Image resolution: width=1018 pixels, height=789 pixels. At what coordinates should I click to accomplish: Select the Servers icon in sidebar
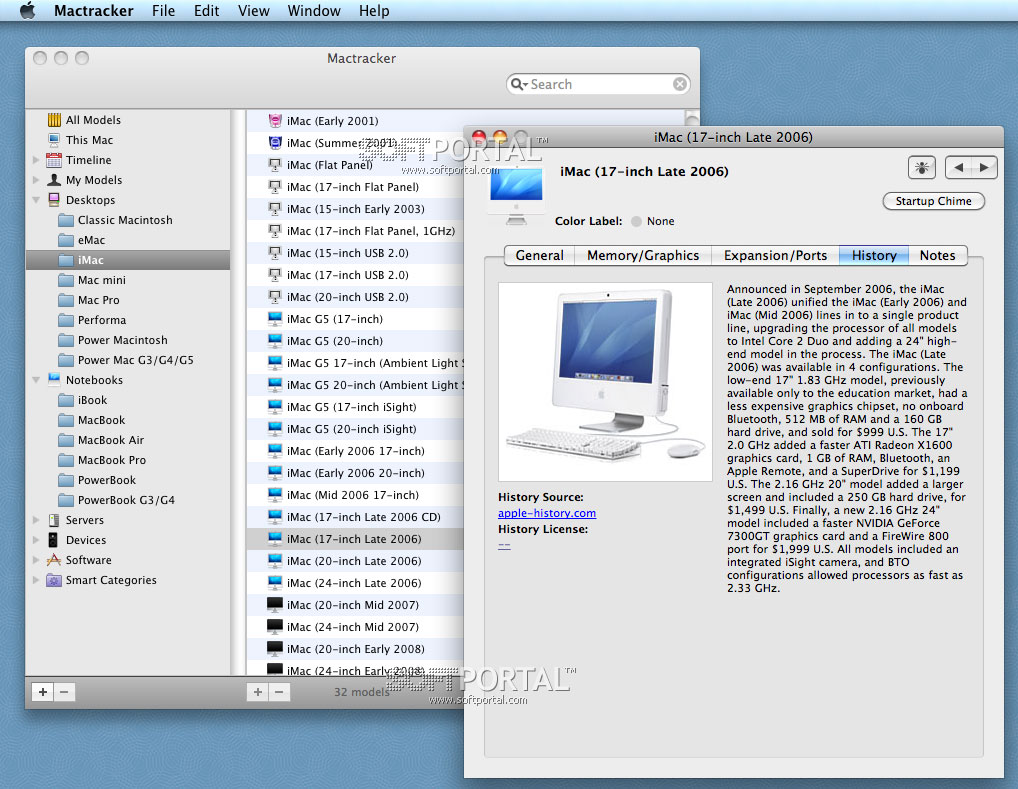click(54, 520)
